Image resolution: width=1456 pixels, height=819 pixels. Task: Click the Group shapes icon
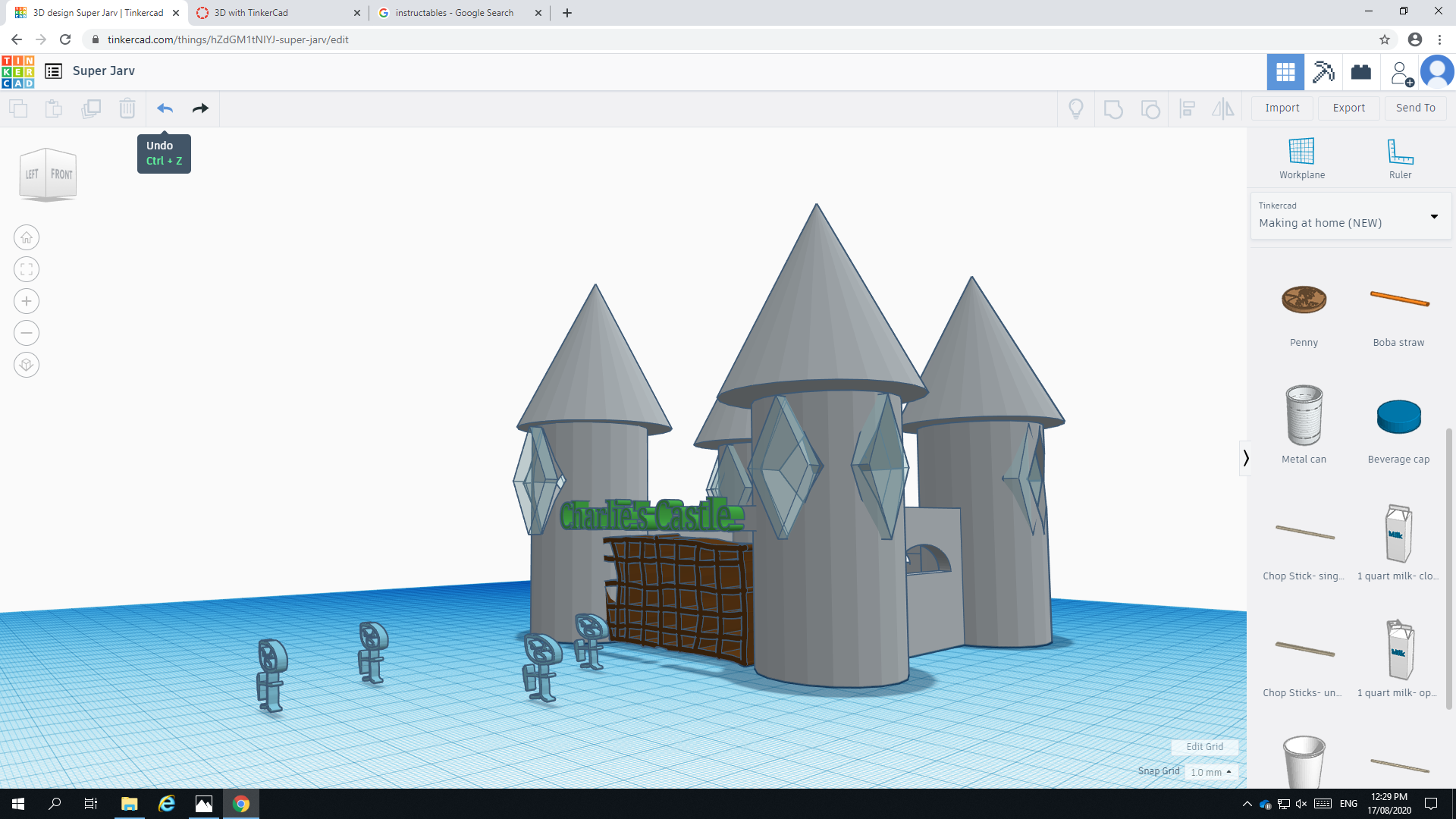pyautogui.click(x=1113, y=108)
